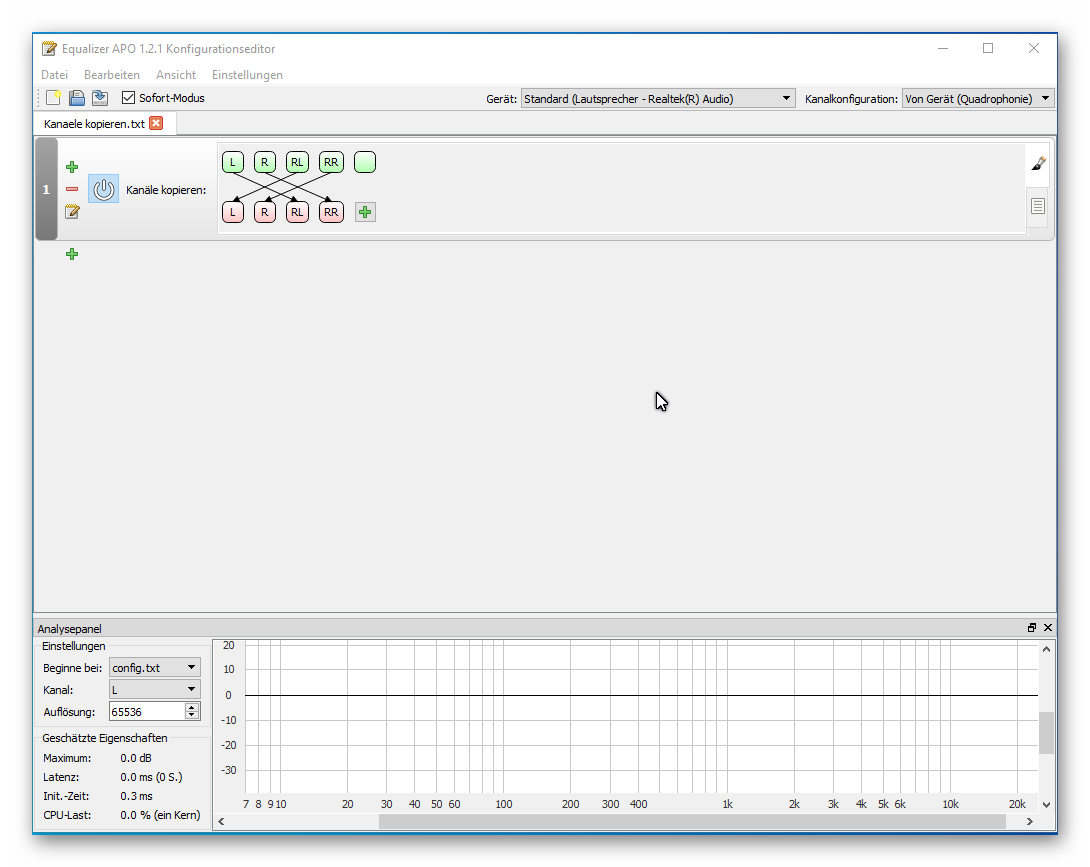
Task: Uncheck the Sofort-Modus checkbox
Action: [128, 97]
